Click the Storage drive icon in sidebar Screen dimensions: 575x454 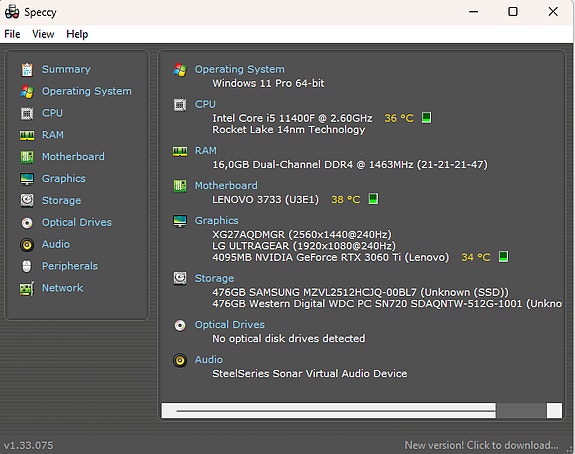tap(27, 201)
